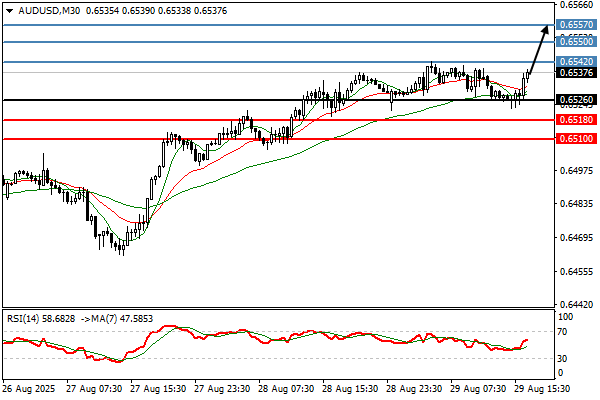
Task: Select the current price 0.65376 label
Action: pos(576,72)
